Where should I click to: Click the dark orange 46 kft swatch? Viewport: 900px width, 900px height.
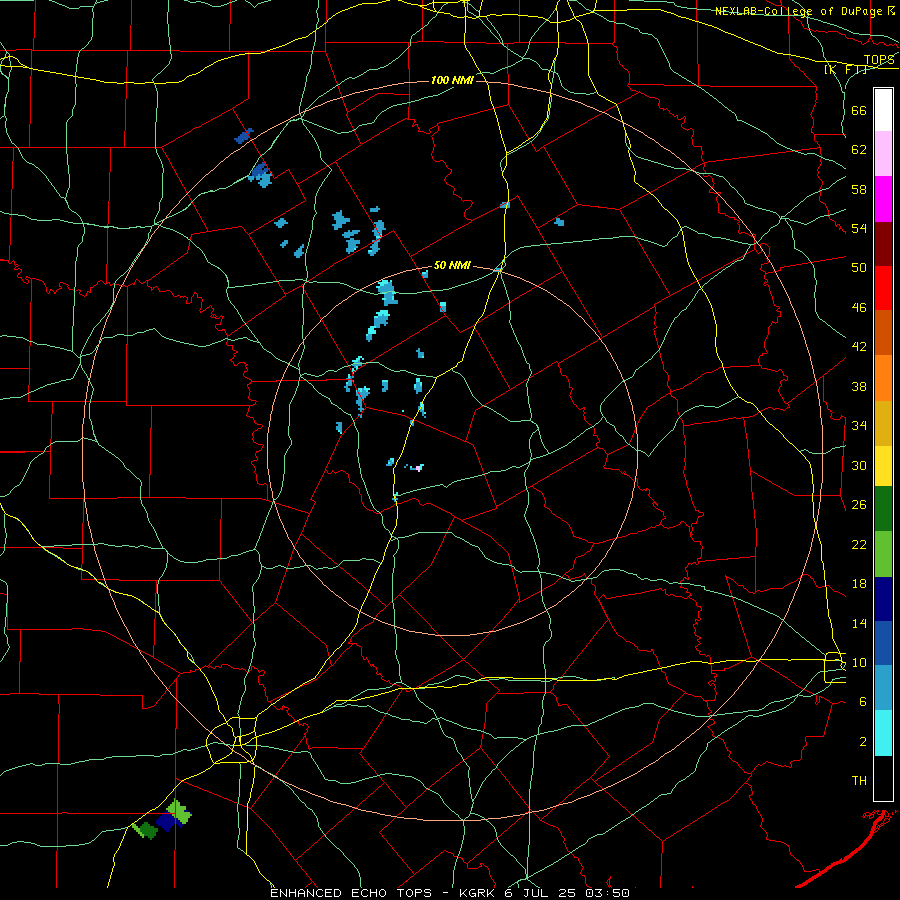[x=883, y=332]
